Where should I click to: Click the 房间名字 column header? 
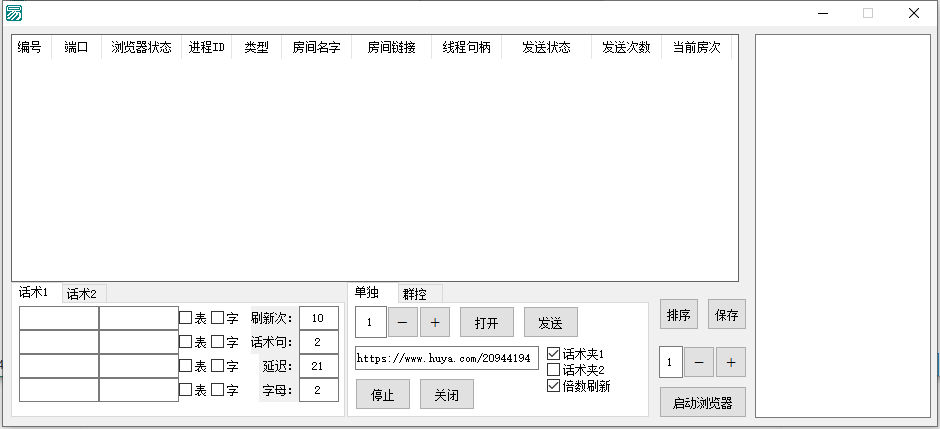[x=316, y=47]
